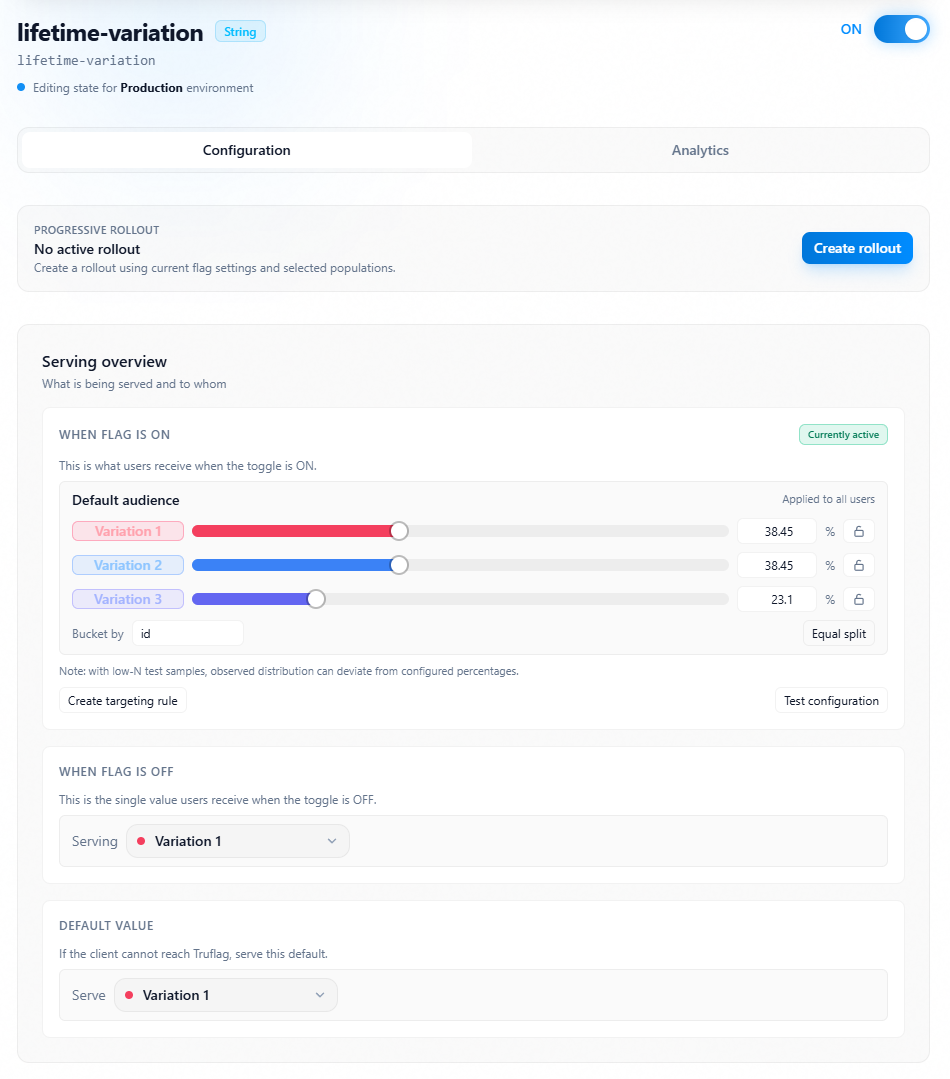Click the lock icon for Variation 1
The image size is (950, 1079).
(x=858, y=531)
